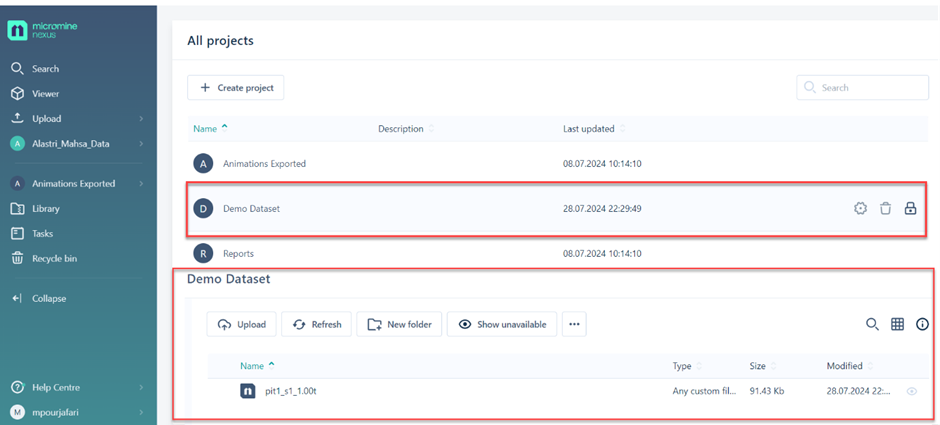Click the New folder button
Image resolution: width=940 pixels, height=425 pixels.
(399, 324)
